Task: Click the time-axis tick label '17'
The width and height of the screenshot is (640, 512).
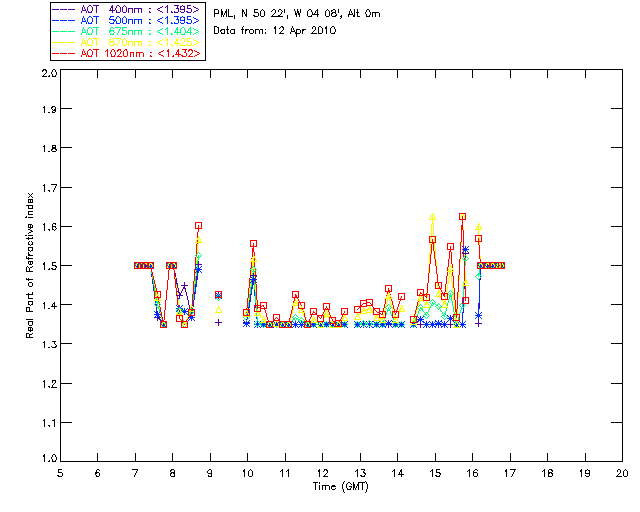Action: (510, 473)
